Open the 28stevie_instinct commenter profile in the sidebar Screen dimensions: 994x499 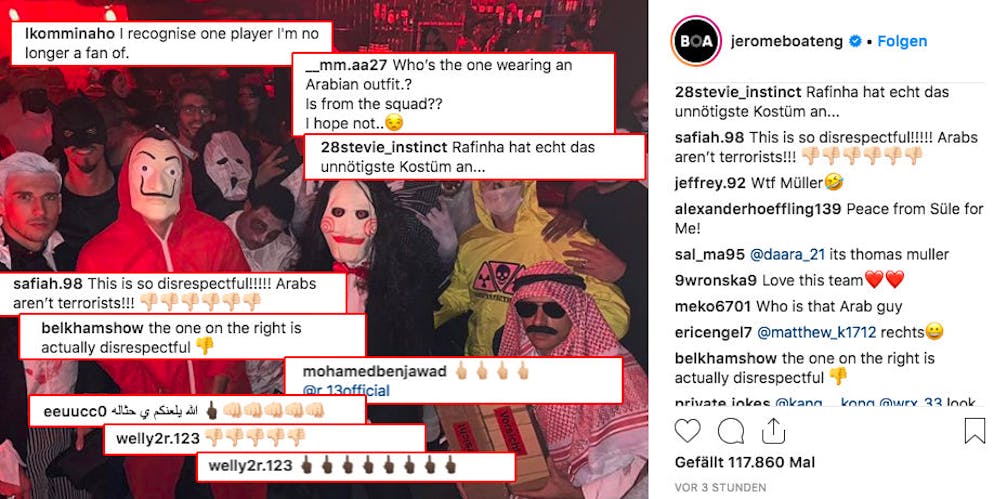739,92
